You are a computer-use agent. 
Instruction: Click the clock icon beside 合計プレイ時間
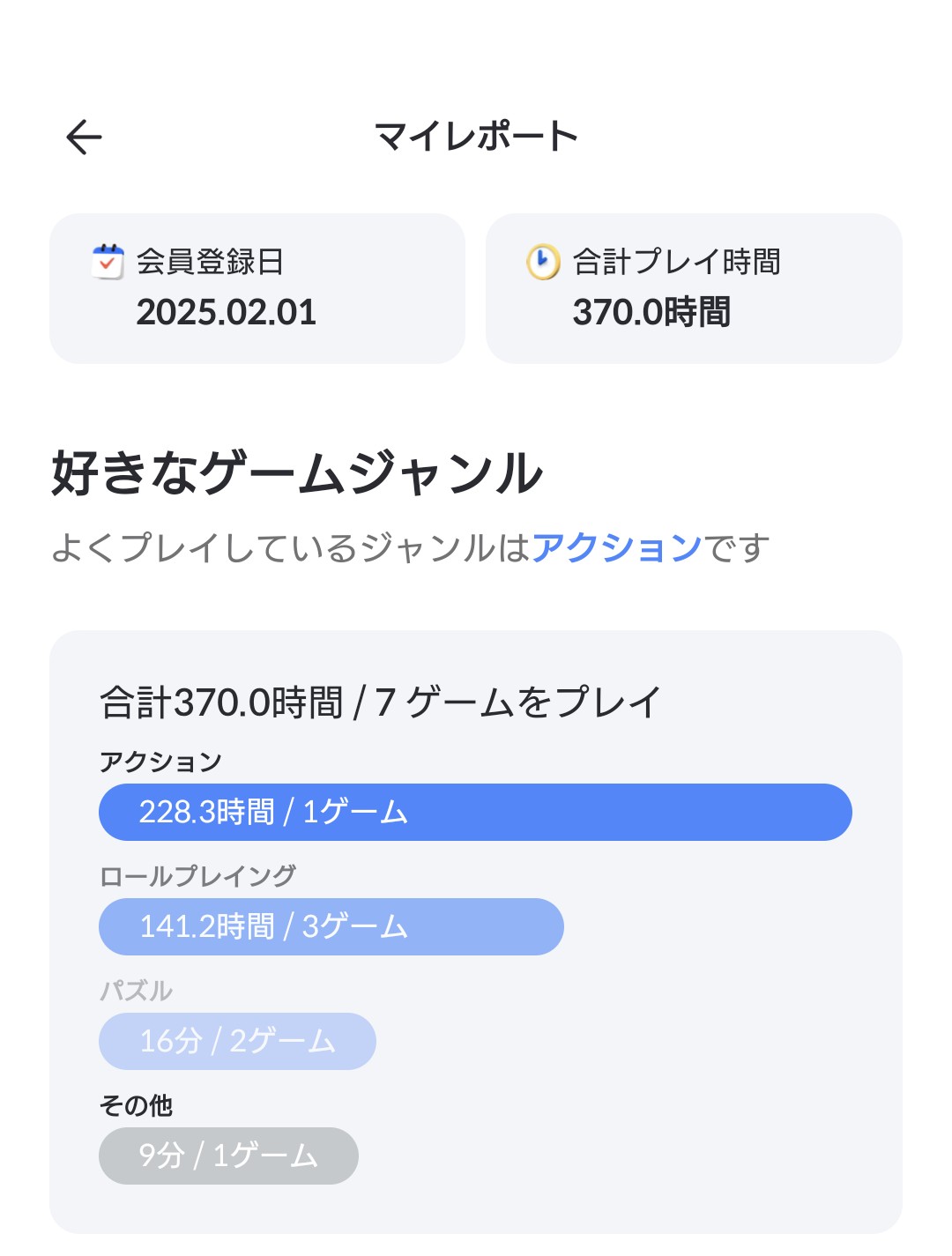(543, 262)
